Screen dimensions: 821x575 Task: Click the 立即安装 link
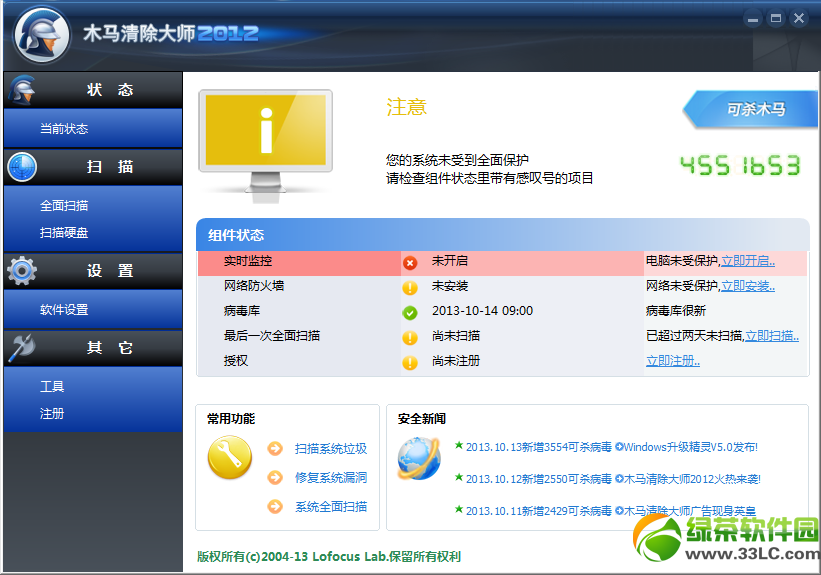coord(748,286)
